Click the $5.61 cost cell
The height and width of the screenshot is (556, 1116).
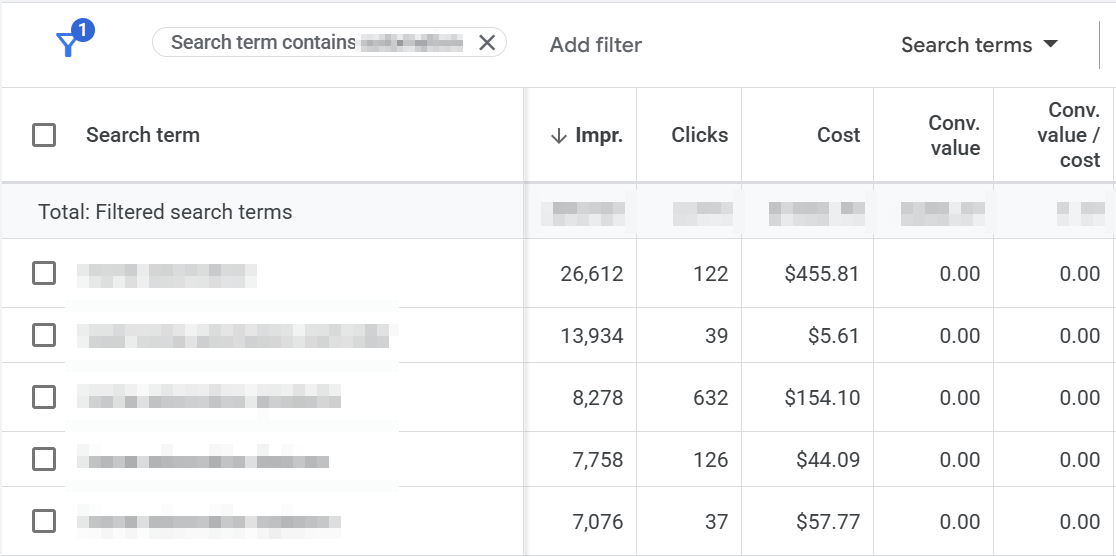click(x=833, y=336)
